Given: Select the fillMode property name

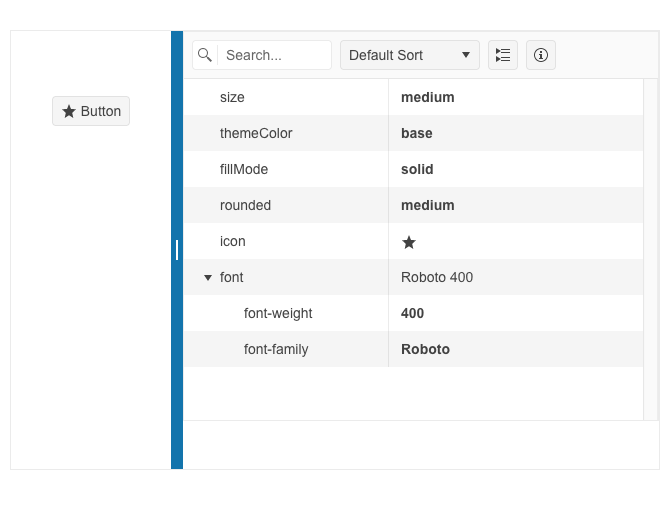Looking at the screenshot, I should click(244, 169).
